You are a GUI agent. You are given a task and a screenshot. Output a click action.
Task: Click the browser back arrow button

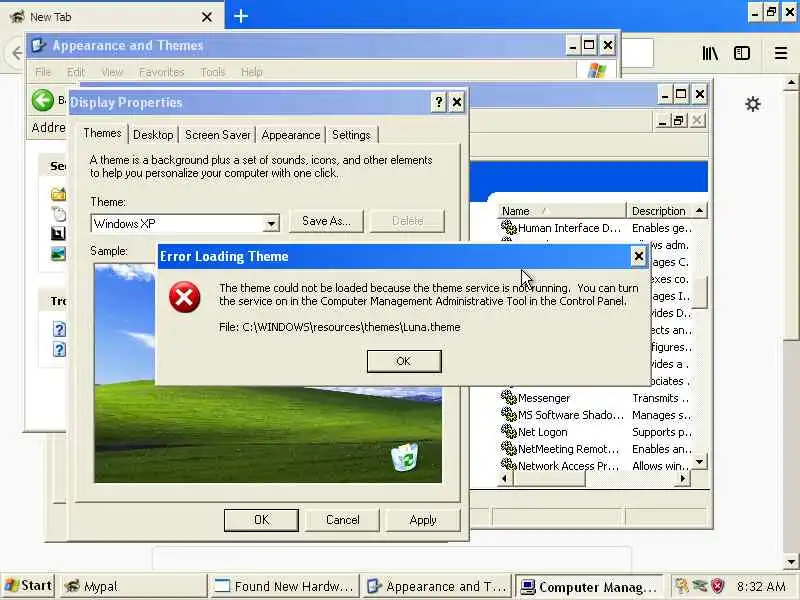coord(16,53)
